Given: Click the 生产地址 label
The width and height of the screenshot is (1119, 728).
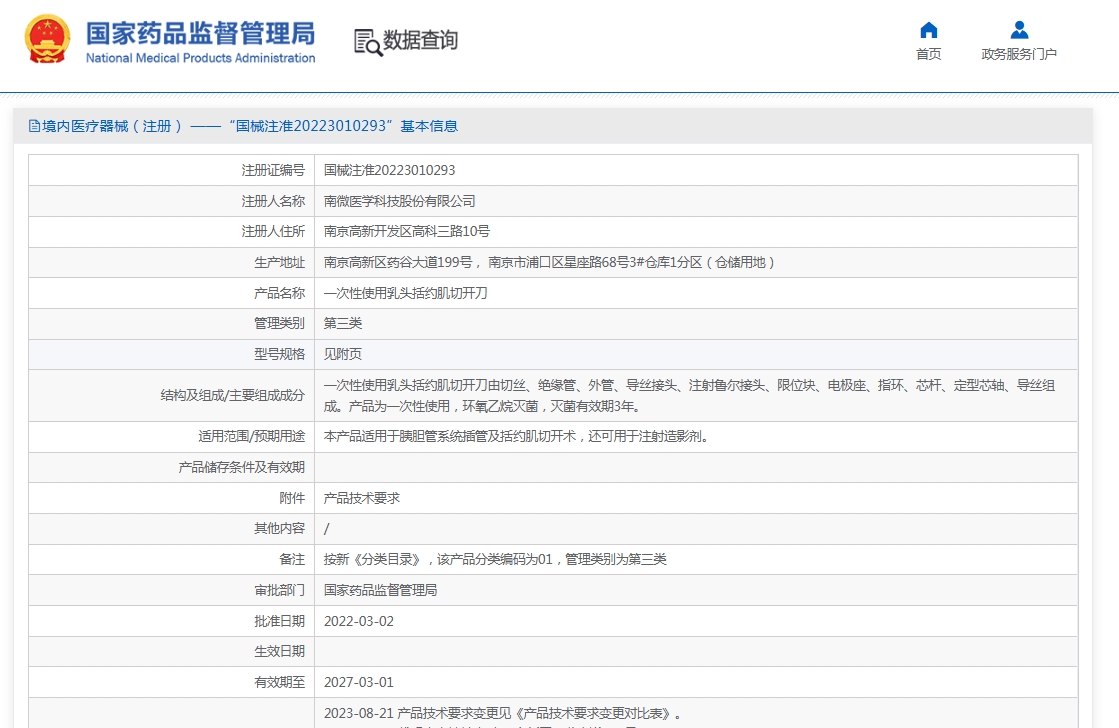Looking at the screenshot, I should click(x=280, y=263).
